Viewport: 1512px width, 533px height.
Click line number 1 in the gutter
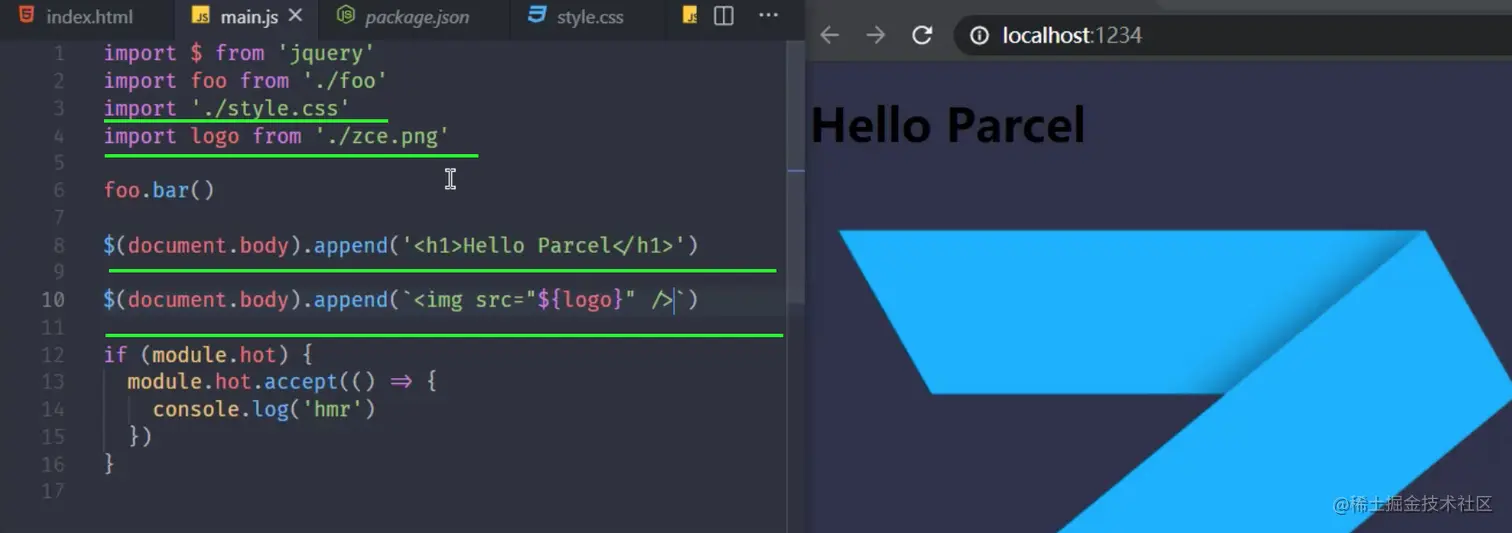pos(59,53)
